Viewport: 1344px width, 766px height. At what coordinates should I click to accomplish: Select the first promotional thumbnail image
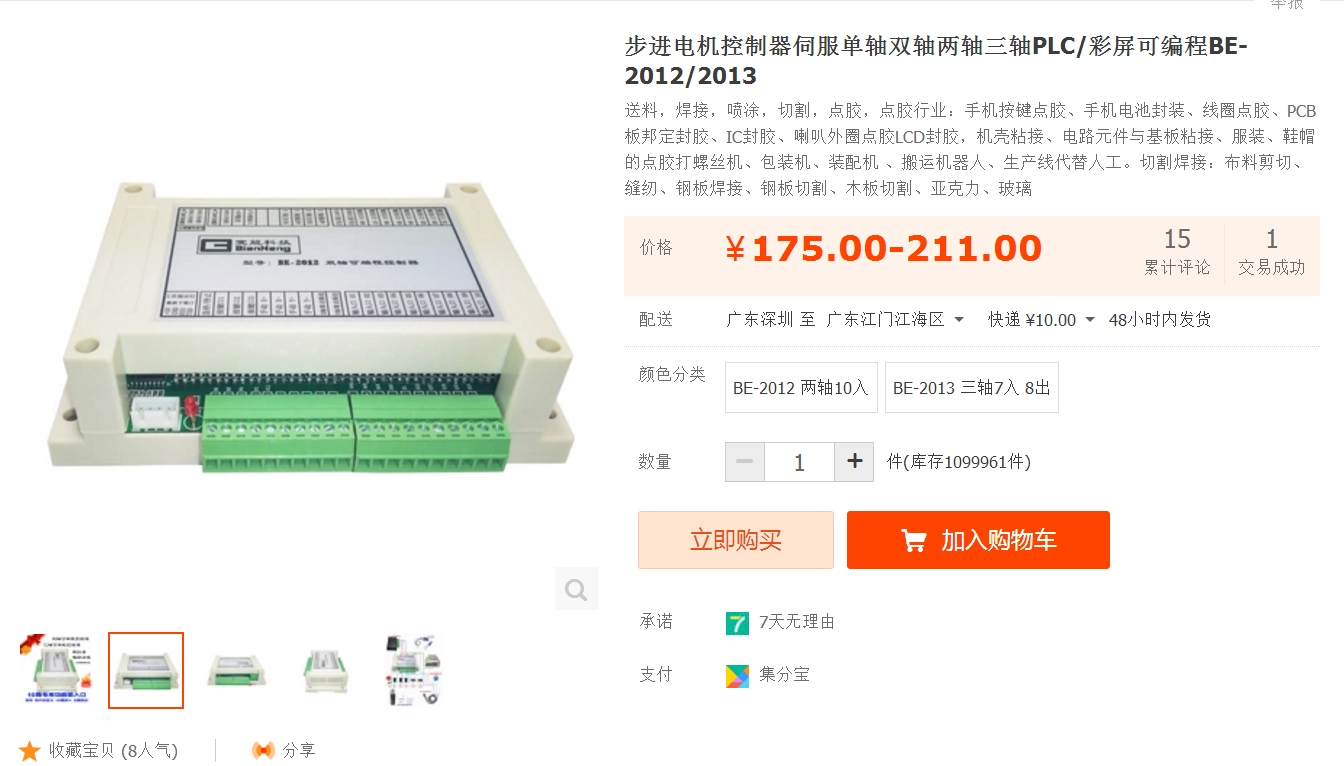55,670
